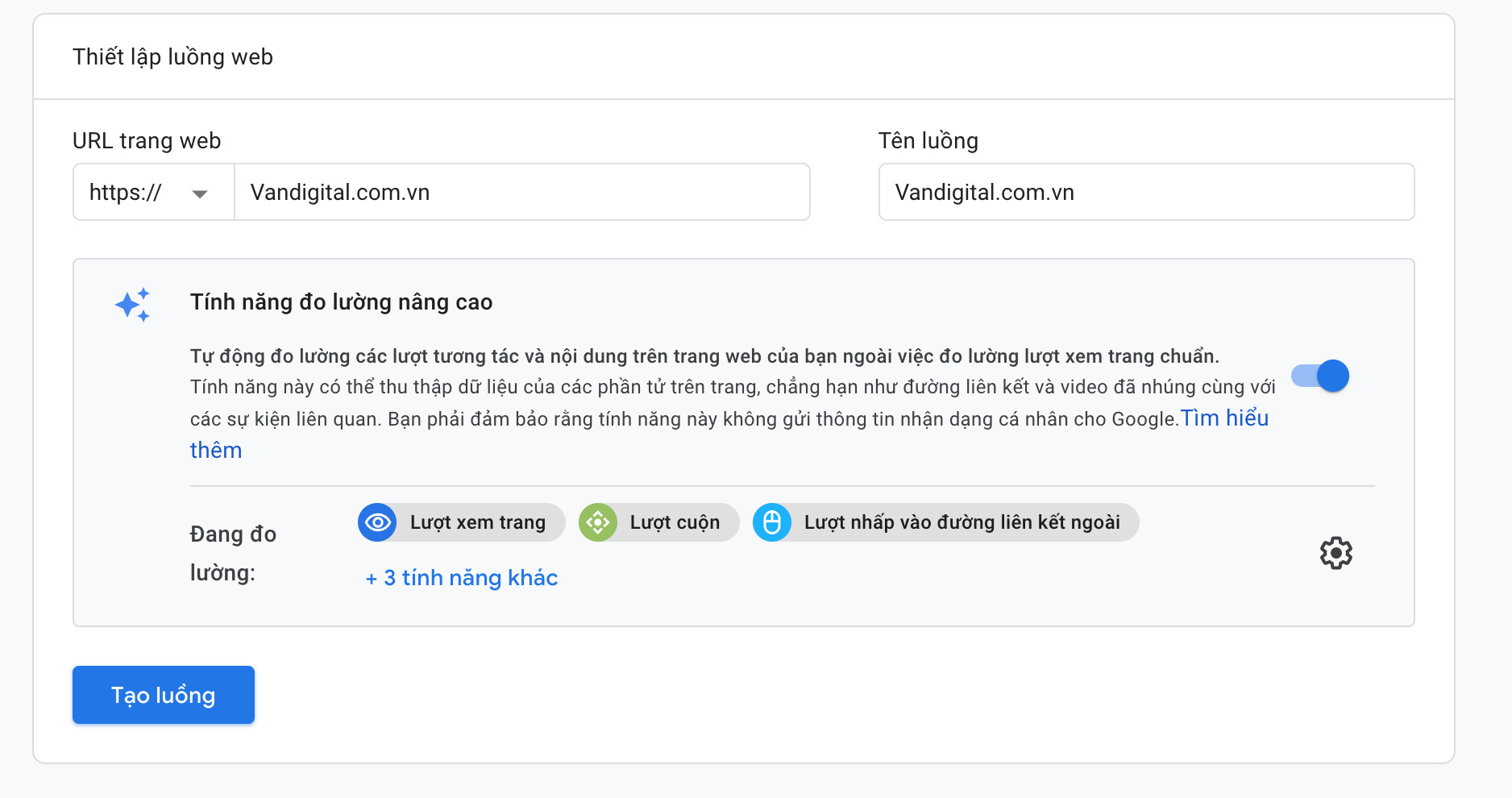Screen dimensions: 1512x798
Task: Click the sparkle icon beside Tính năng đo lường nâng cao
Action: tap(133, 305)
